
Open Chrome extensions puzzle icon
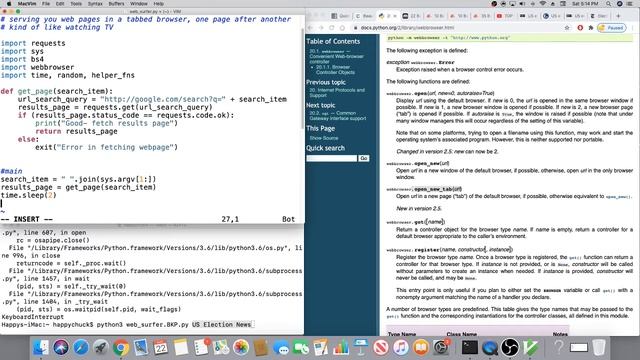(x=591, y=28)
